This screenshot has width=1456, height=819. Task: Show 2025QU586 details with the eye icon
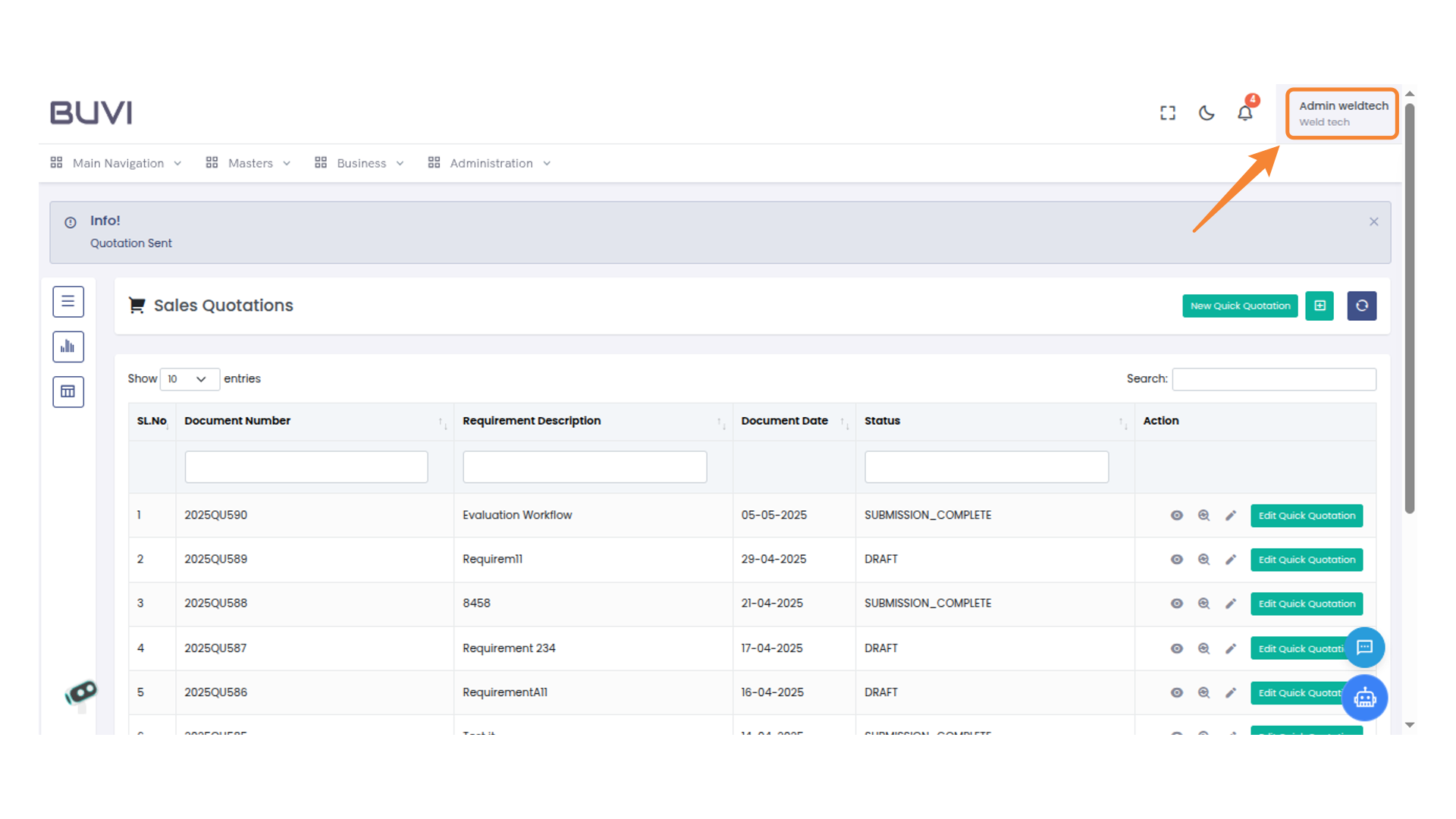click(x=1176, y=692)
